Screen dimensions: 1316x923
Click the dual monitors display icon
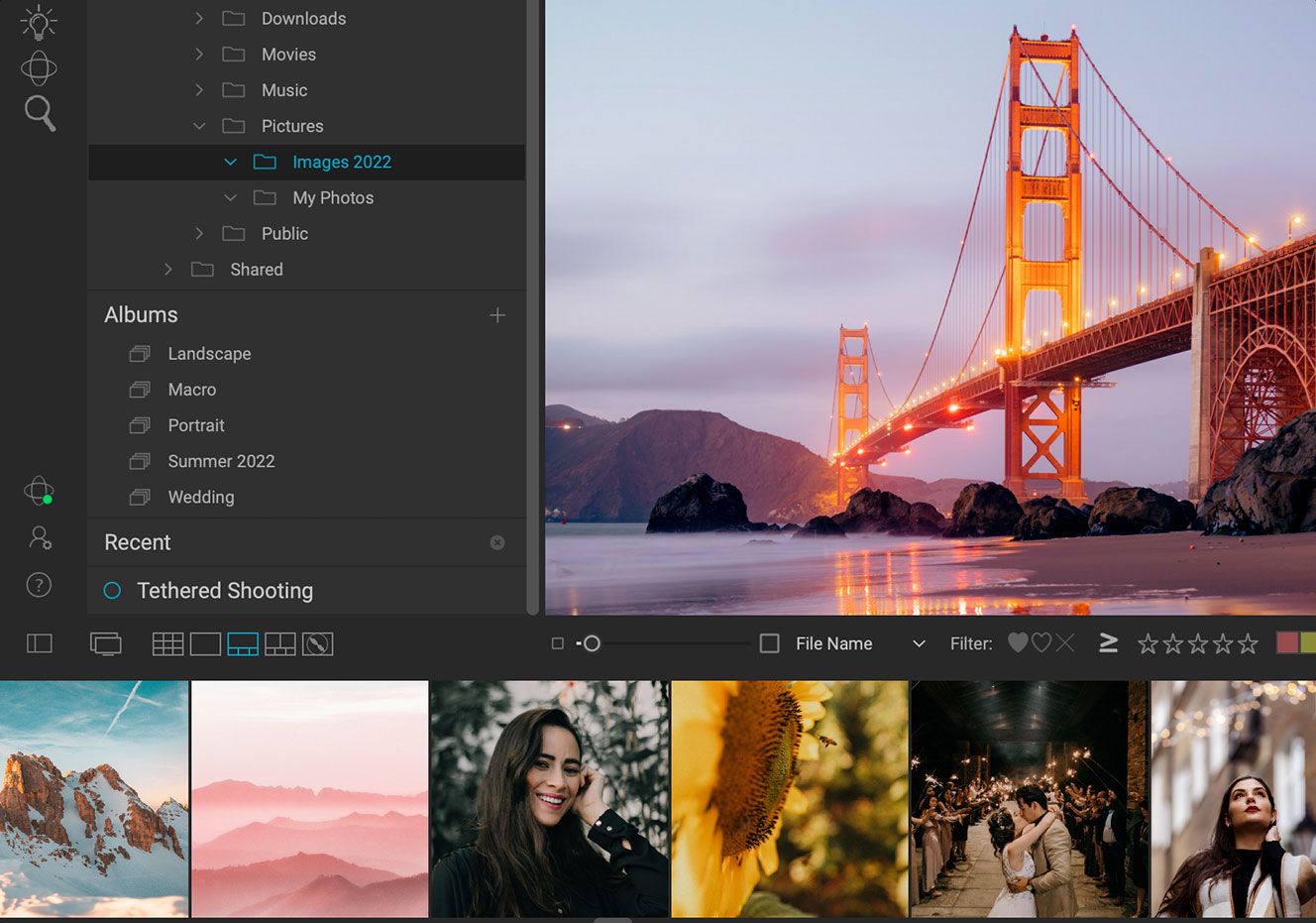(x=106, y=643)
